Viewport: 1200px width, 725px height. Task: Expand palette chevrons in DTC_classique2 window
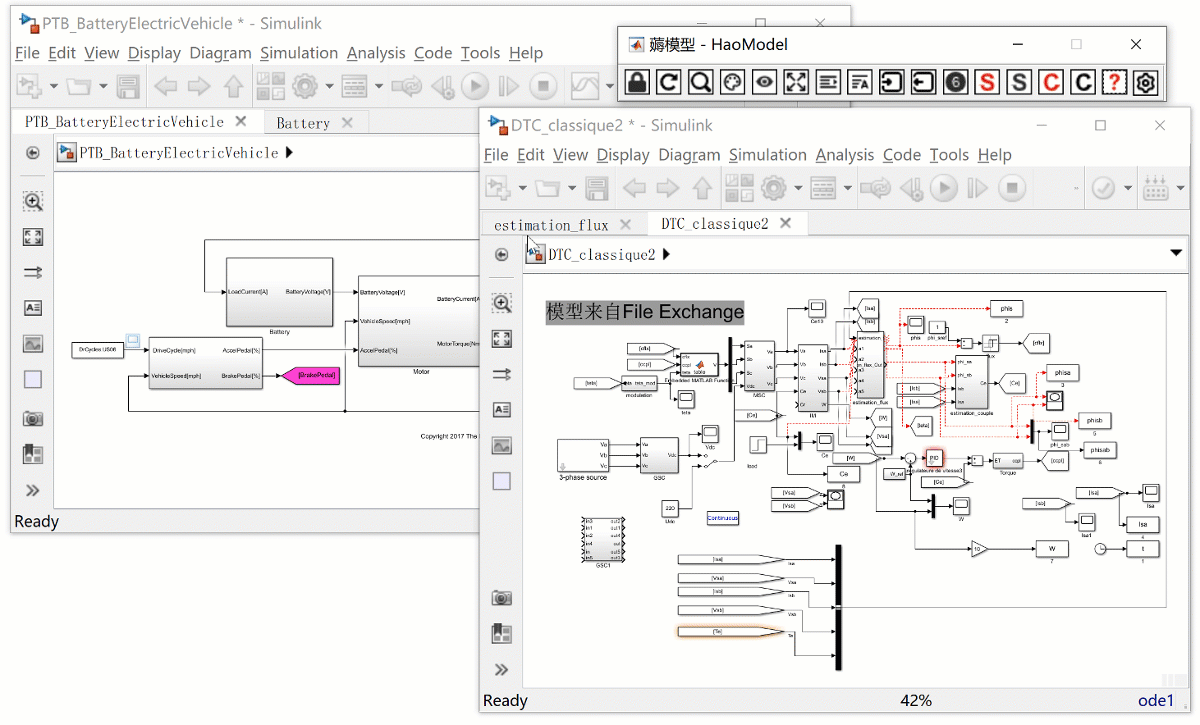pos(502,670)
